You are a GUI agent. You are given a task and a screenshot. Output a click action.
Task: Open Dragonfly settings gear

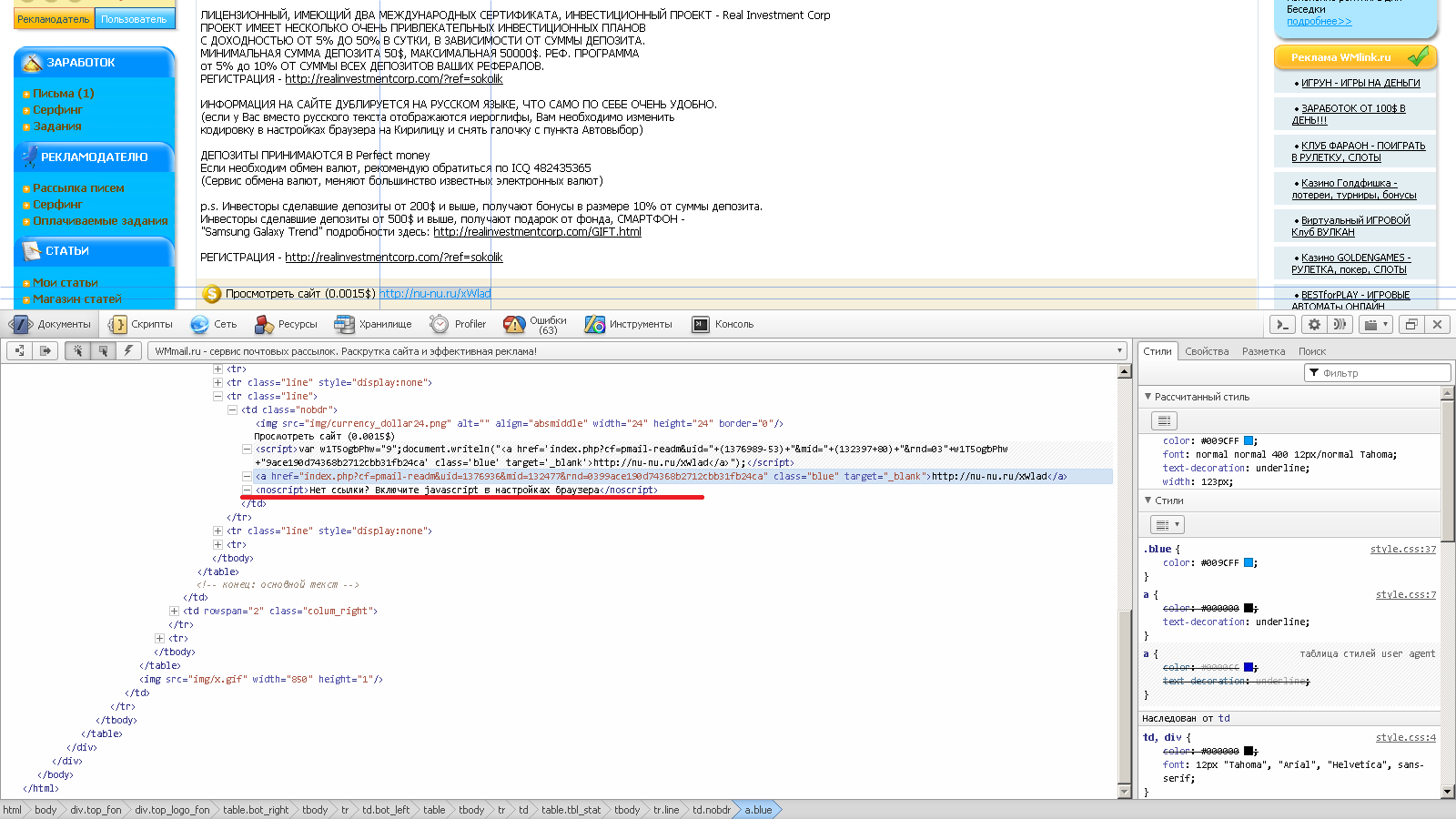[x=1313, y=324]
